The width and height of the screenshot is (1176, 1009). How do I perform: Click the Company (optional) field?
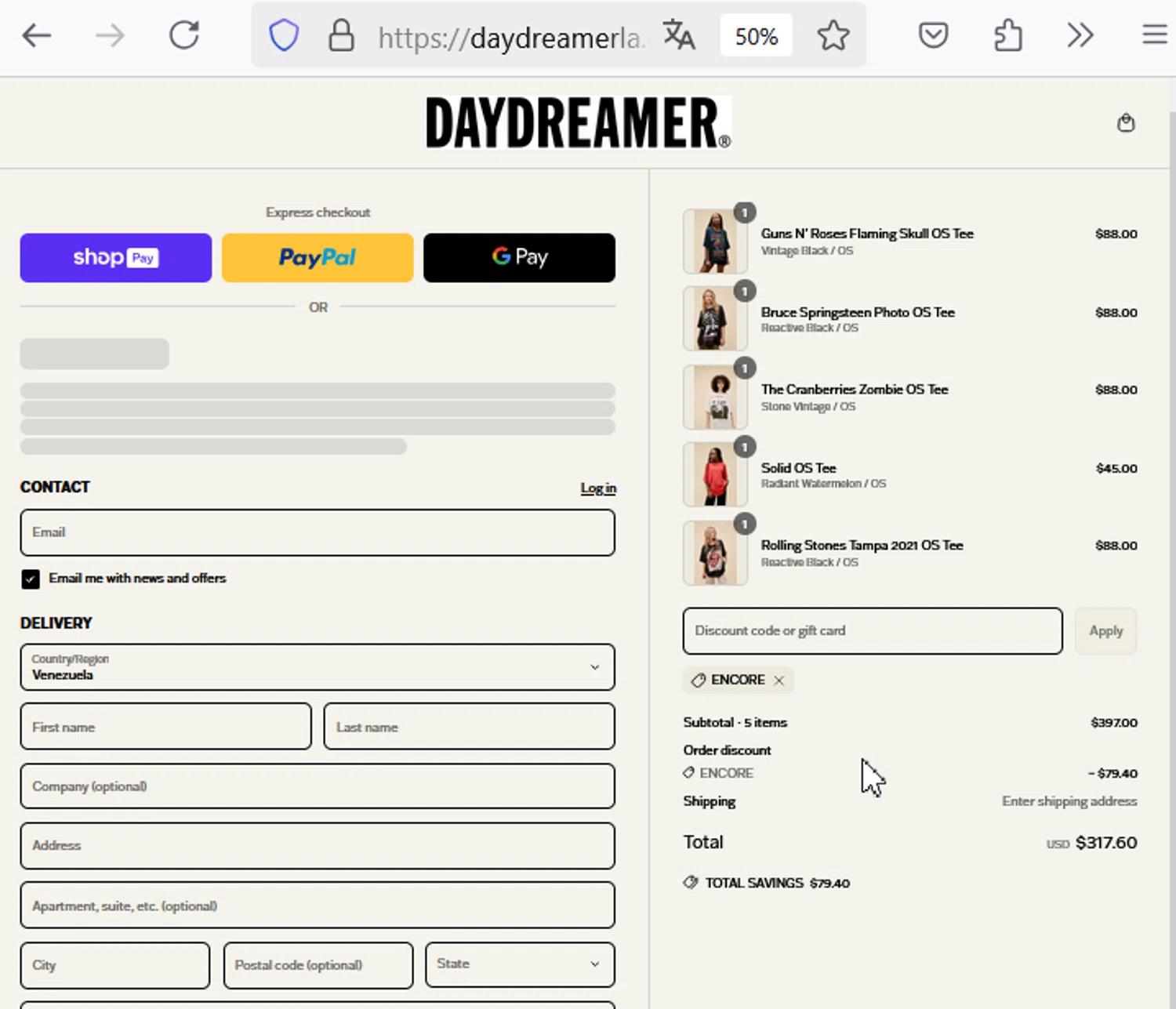tap(318, 786)
